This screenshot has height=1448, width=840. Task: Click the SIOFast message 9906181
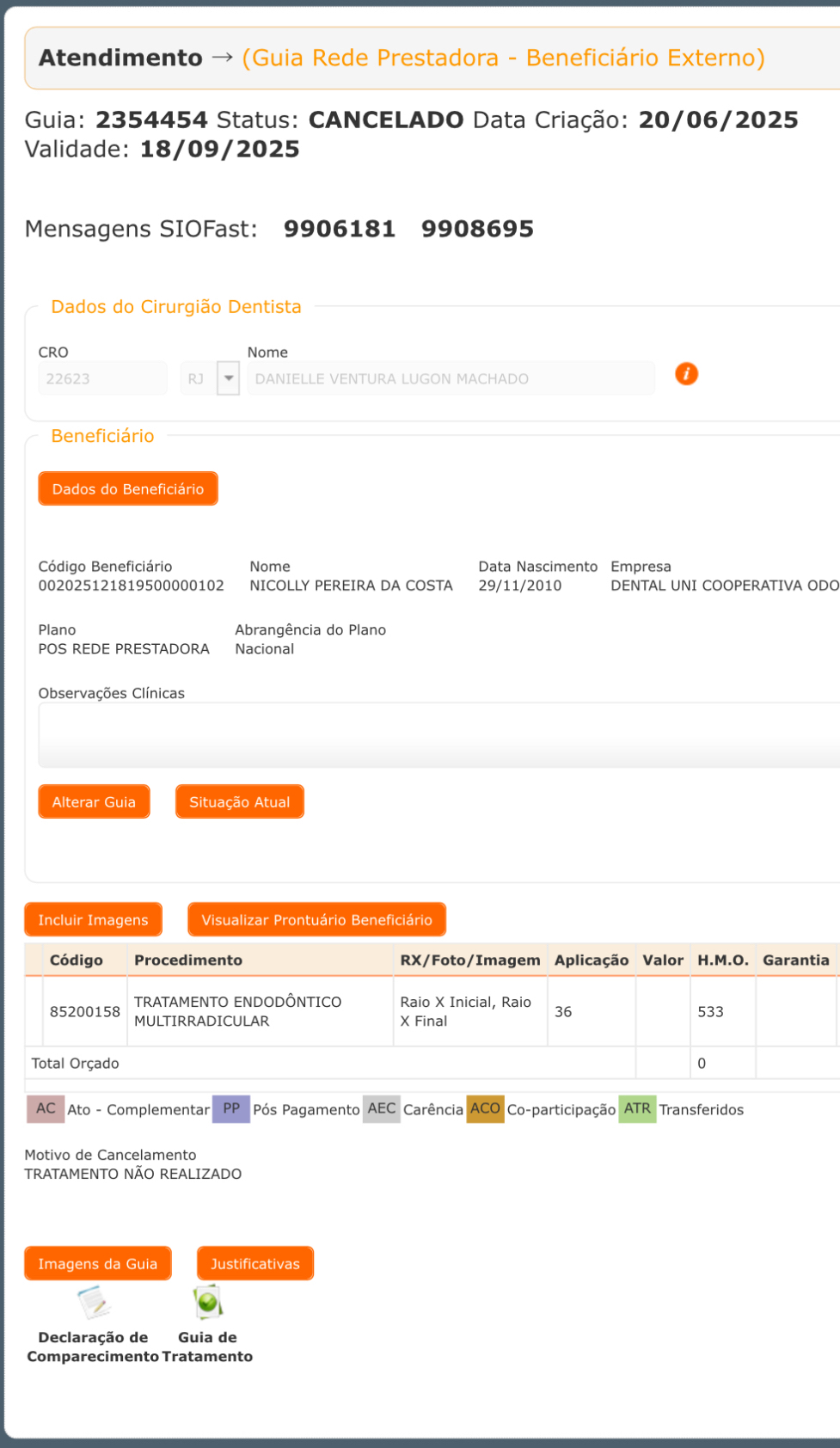[x=340, y=230]
